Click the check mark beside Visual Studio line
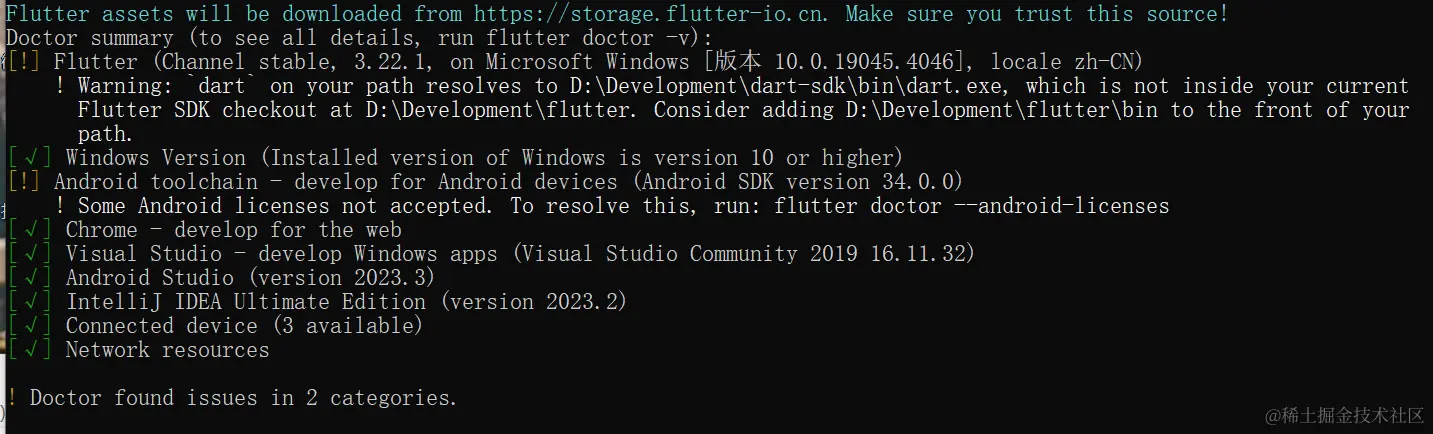Viewport: 1433px width, 434px height. [x=29, y=254]
